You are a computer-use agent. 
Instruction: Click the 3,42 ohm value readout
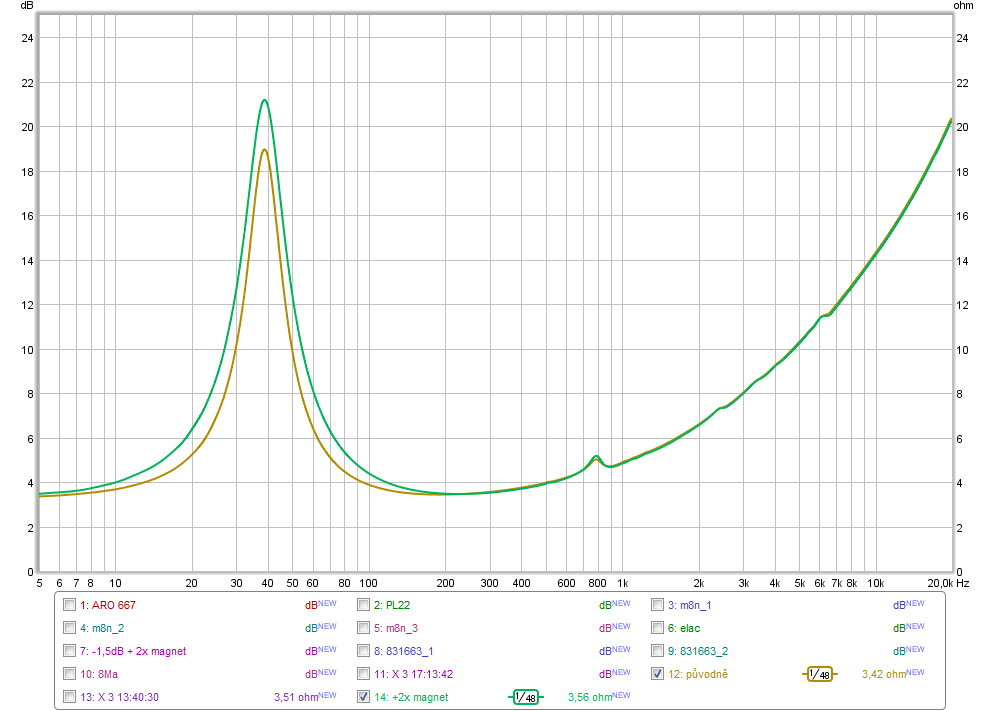(884, 674)
